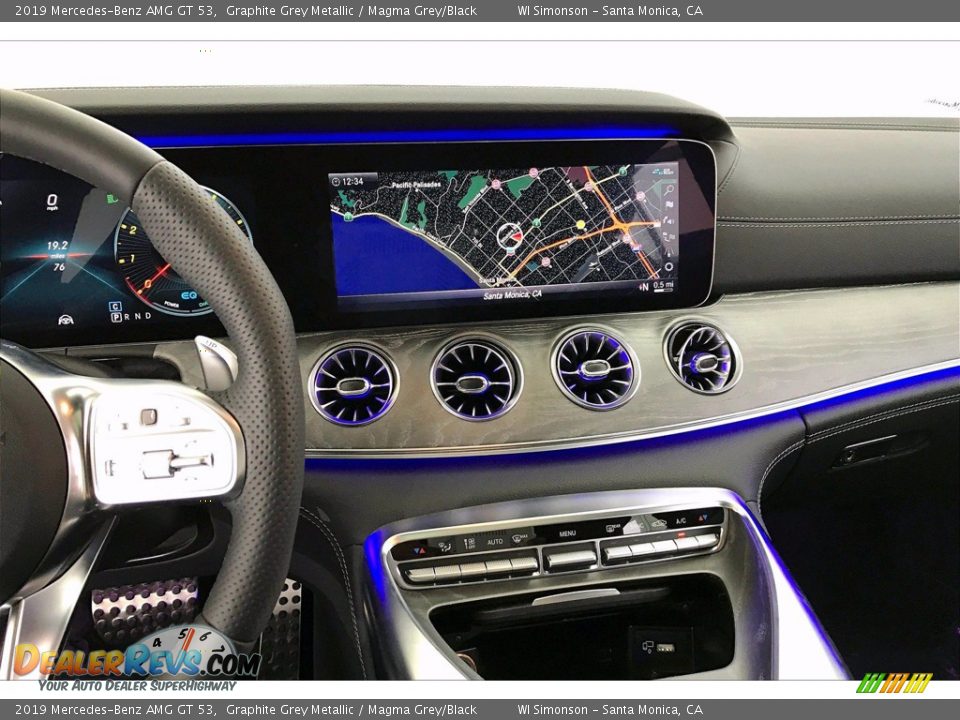Select the air distribution icon
This screenshot has height=720, width=960.
pos(444,547)
